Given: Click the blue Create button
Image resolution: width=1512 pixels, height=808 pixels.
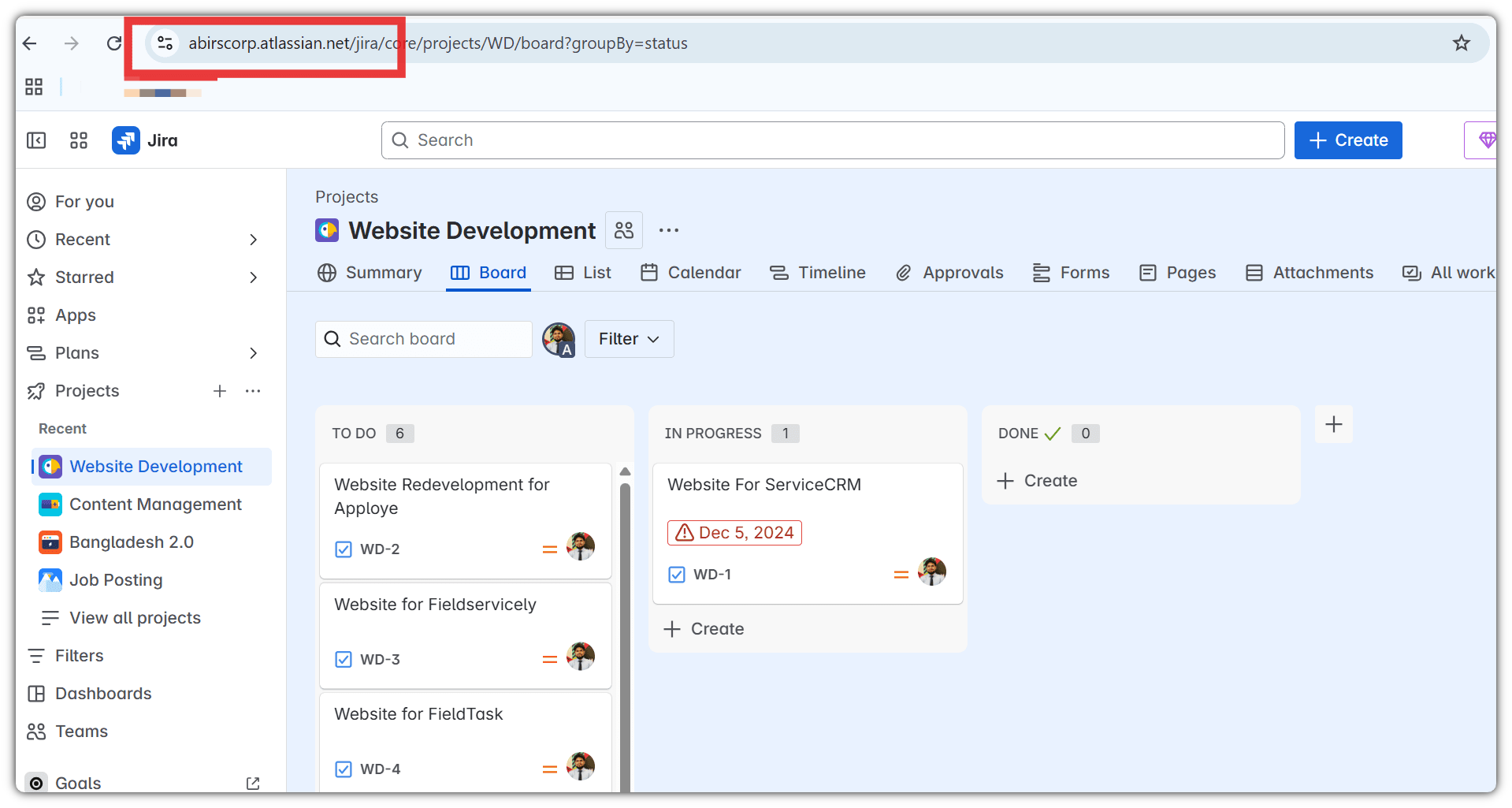Looking at the screenshot, I should (x=1348, y=140).
